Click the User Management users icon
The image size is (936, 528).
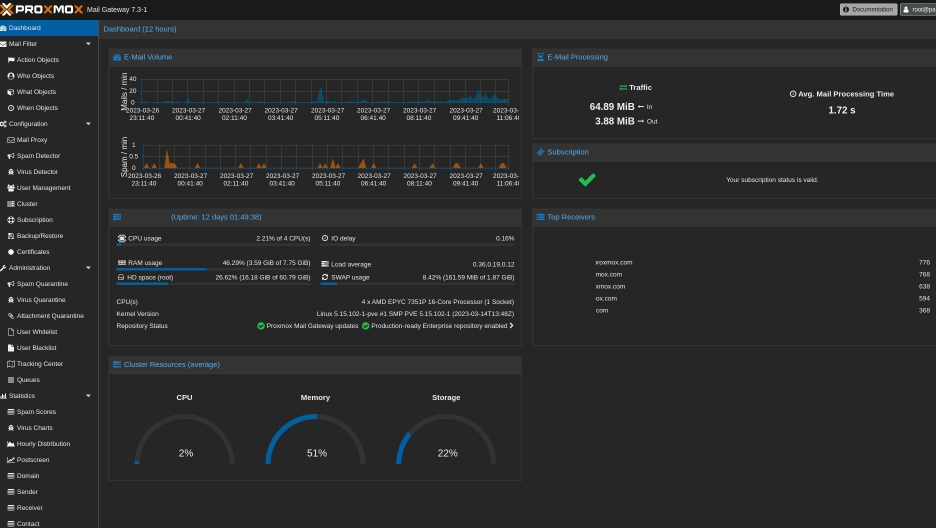[x=11, y=188]
